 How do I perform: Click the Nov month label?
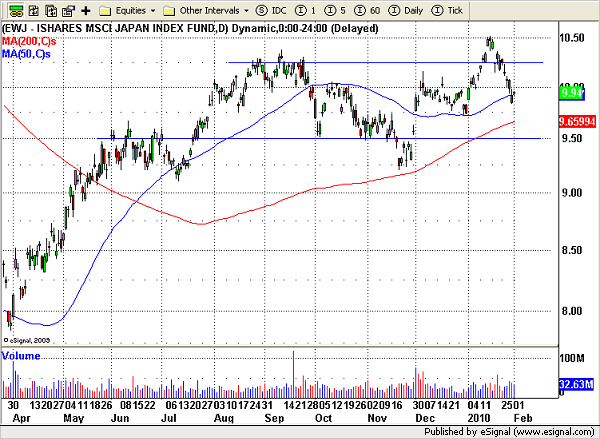click(x=377, y=418)
